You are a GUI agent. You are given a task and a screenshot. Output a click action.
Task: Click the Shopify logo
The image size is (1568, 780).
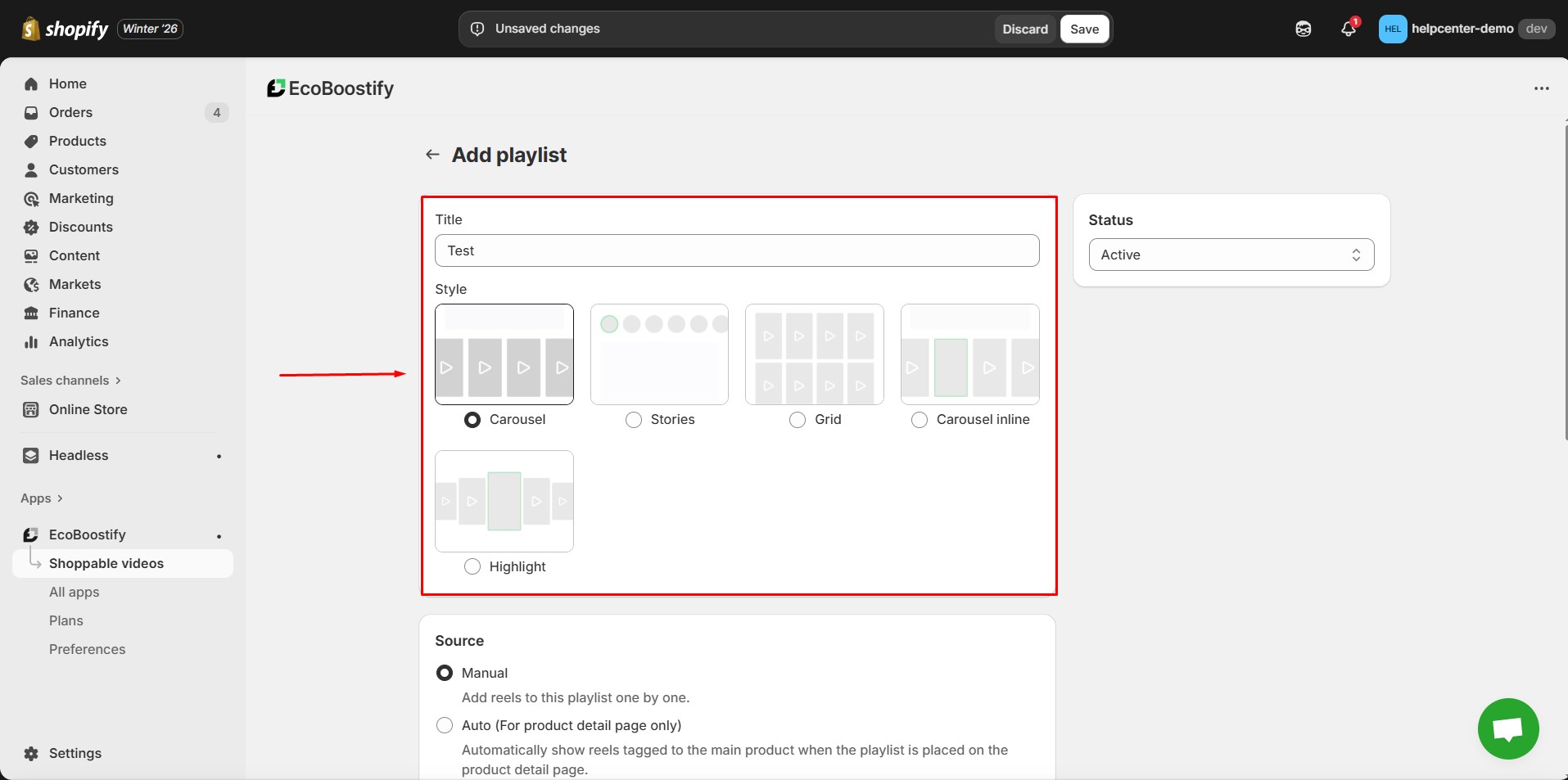pyautogui.click(x=66, y=29)
